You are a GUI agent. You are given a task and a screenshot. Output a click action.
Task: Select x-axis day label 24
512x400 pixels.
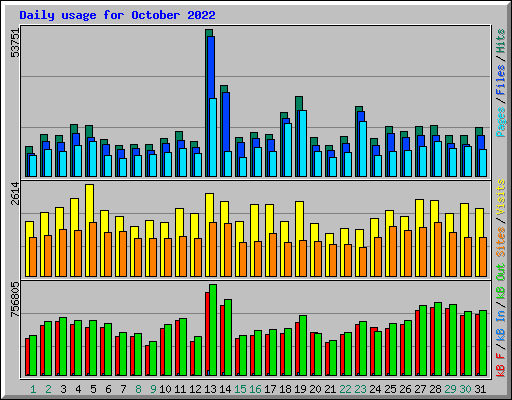(x=375, y=389)
